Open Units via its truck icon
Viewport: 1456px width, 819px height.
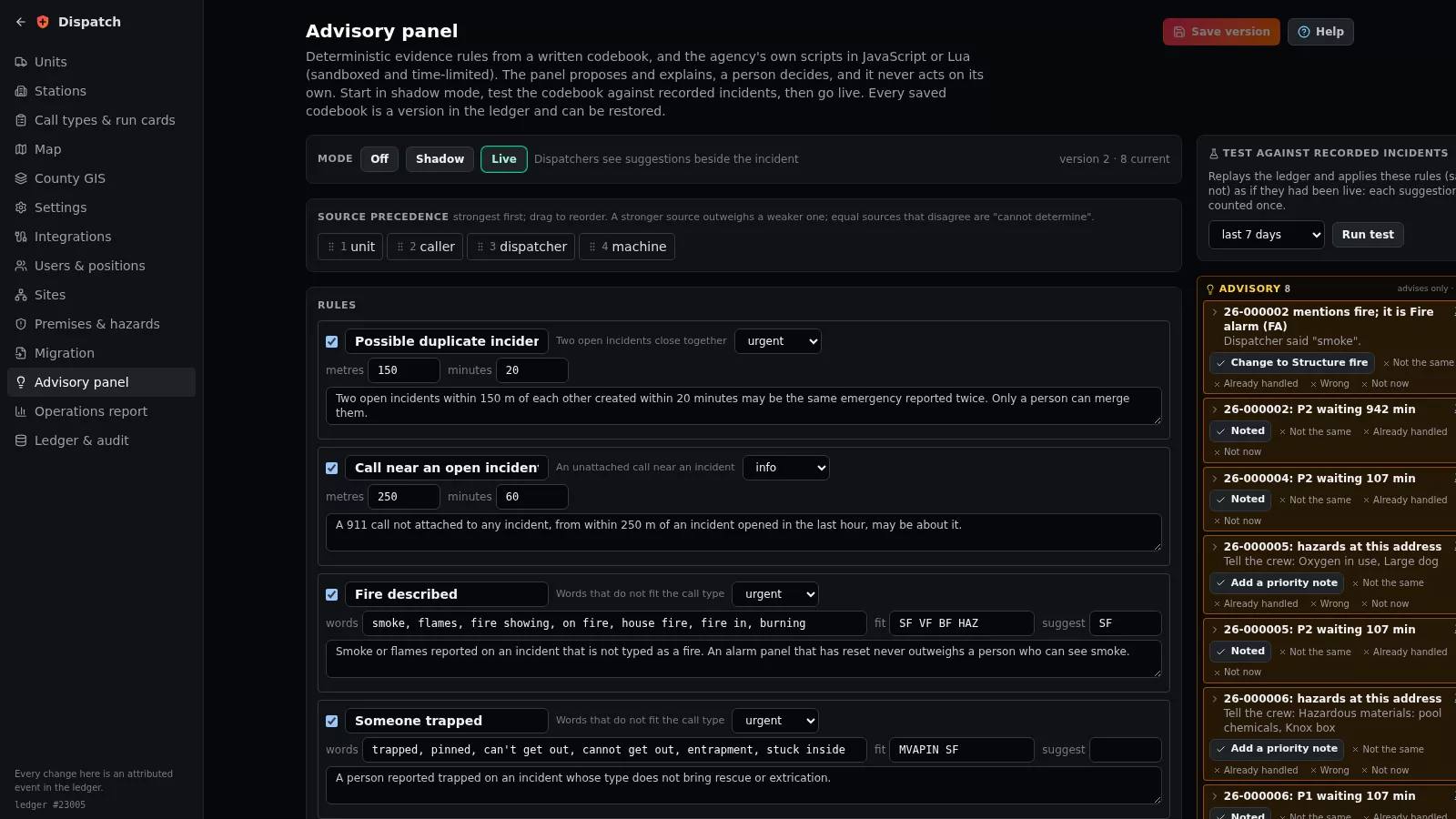tap(21, 62)
